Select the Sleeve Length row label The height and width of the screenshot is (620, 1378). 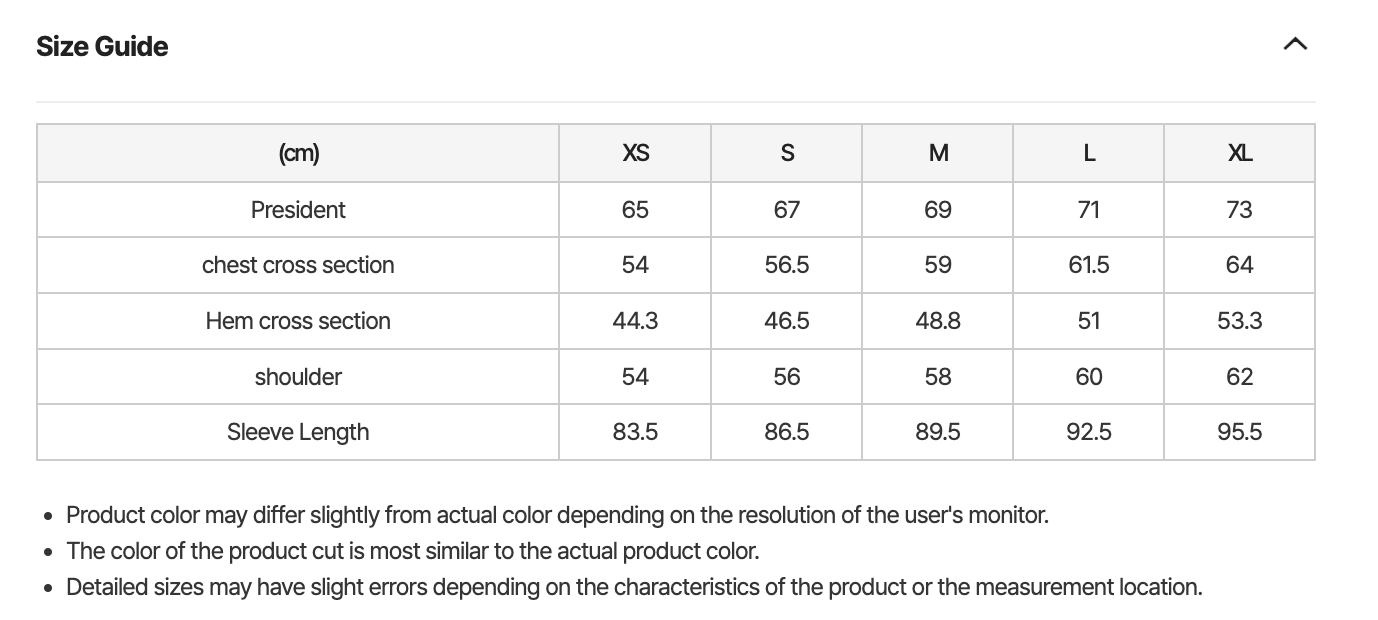coord(298,432)
